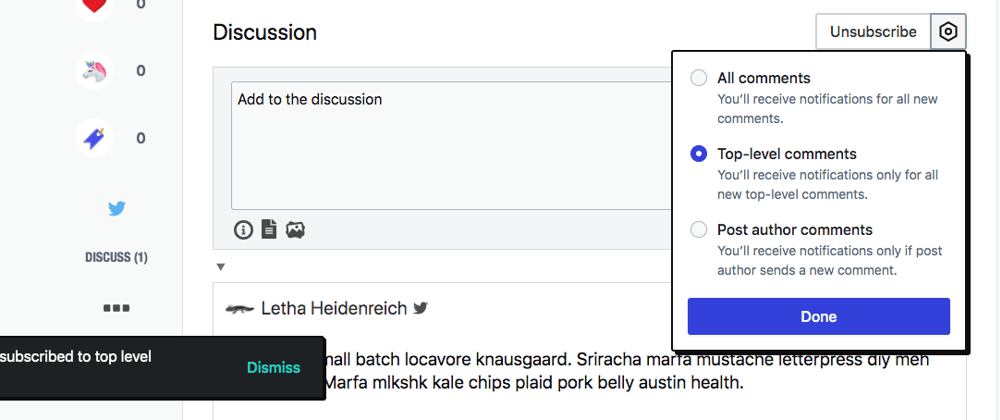
Task: Click the upload image icon
Action: pyautogui.click(x=295, y=229)
